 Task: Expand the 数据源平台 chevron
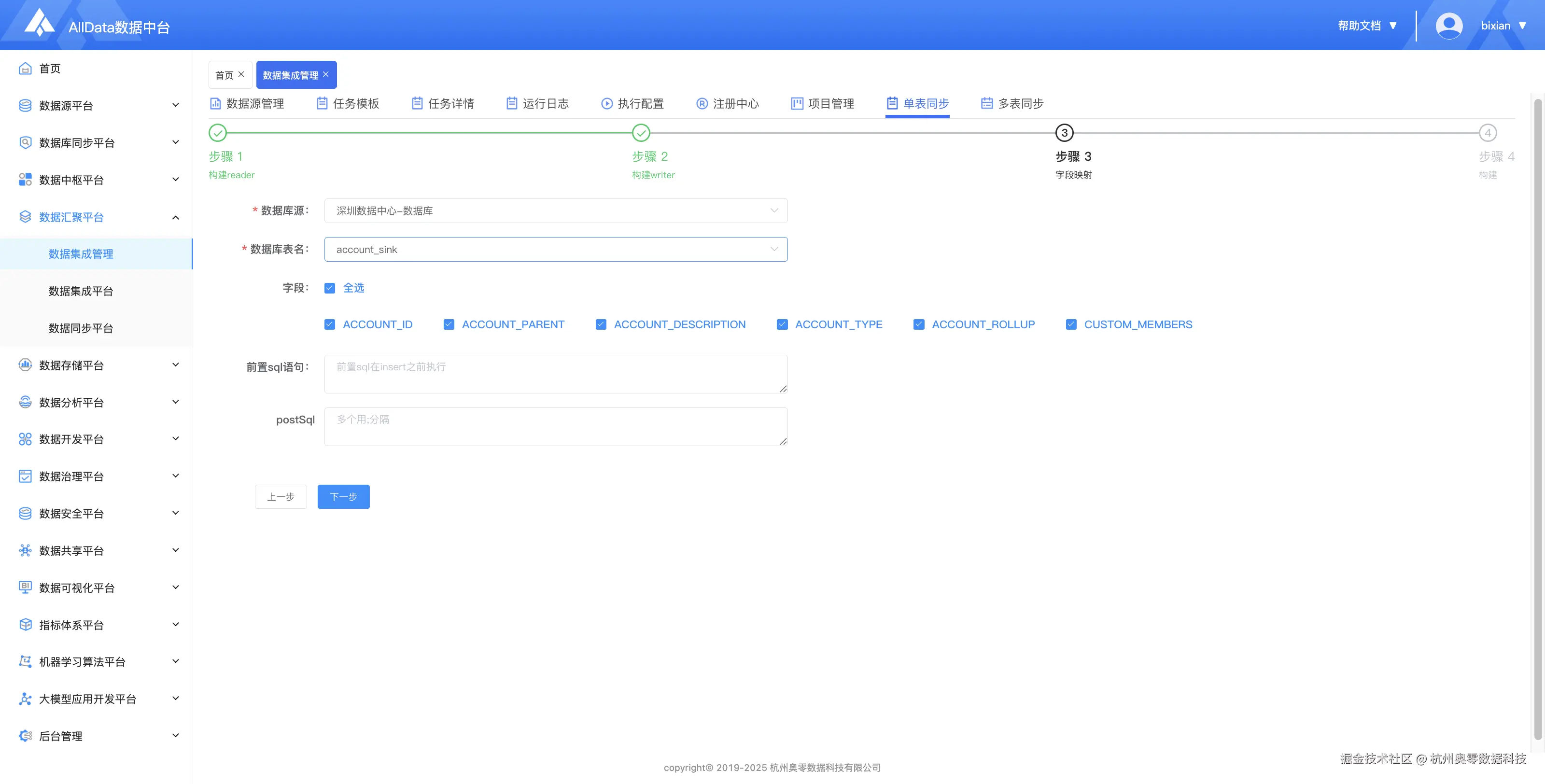[176, 105]
